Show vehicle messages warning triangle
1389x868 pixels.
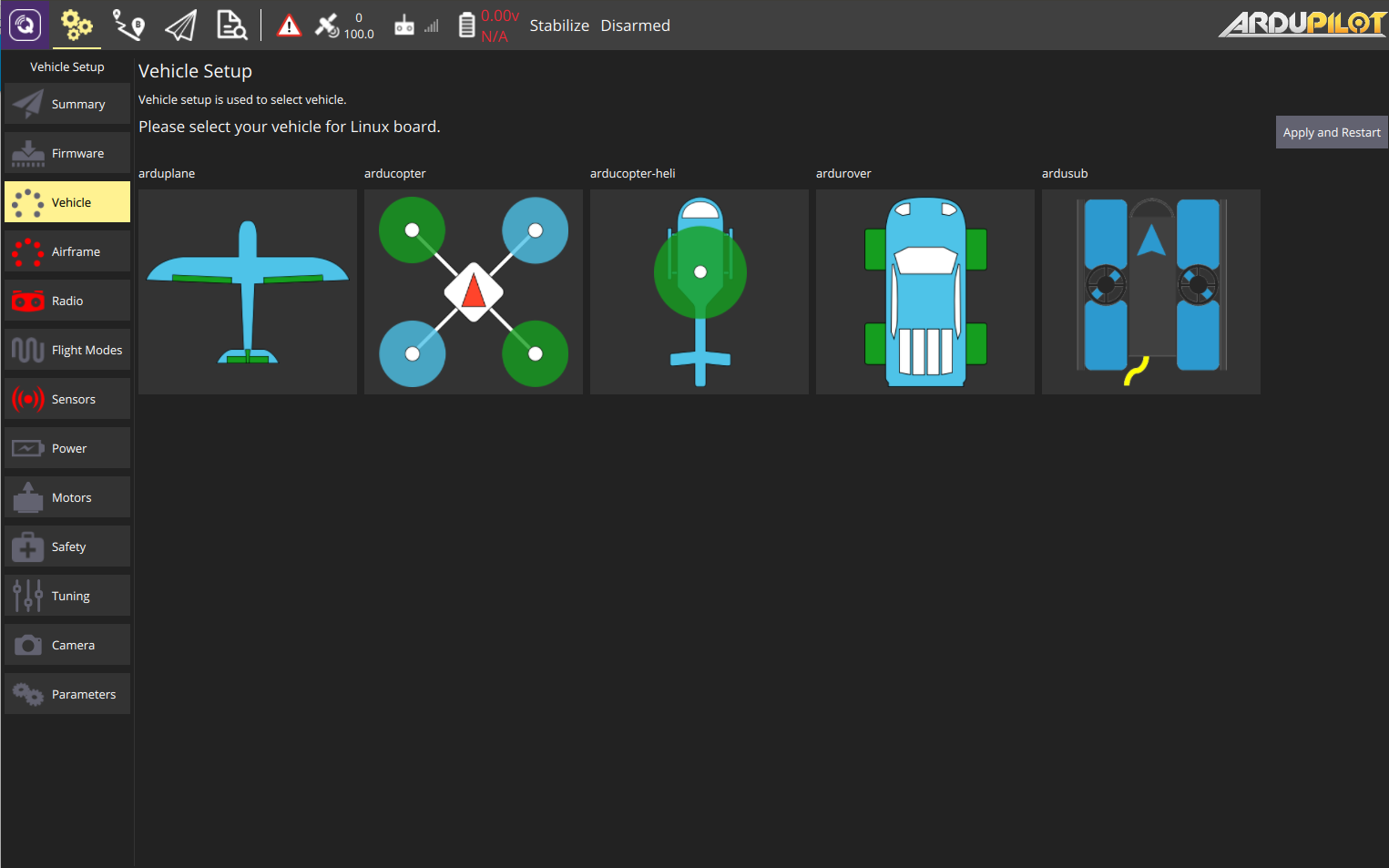point(289,26)
